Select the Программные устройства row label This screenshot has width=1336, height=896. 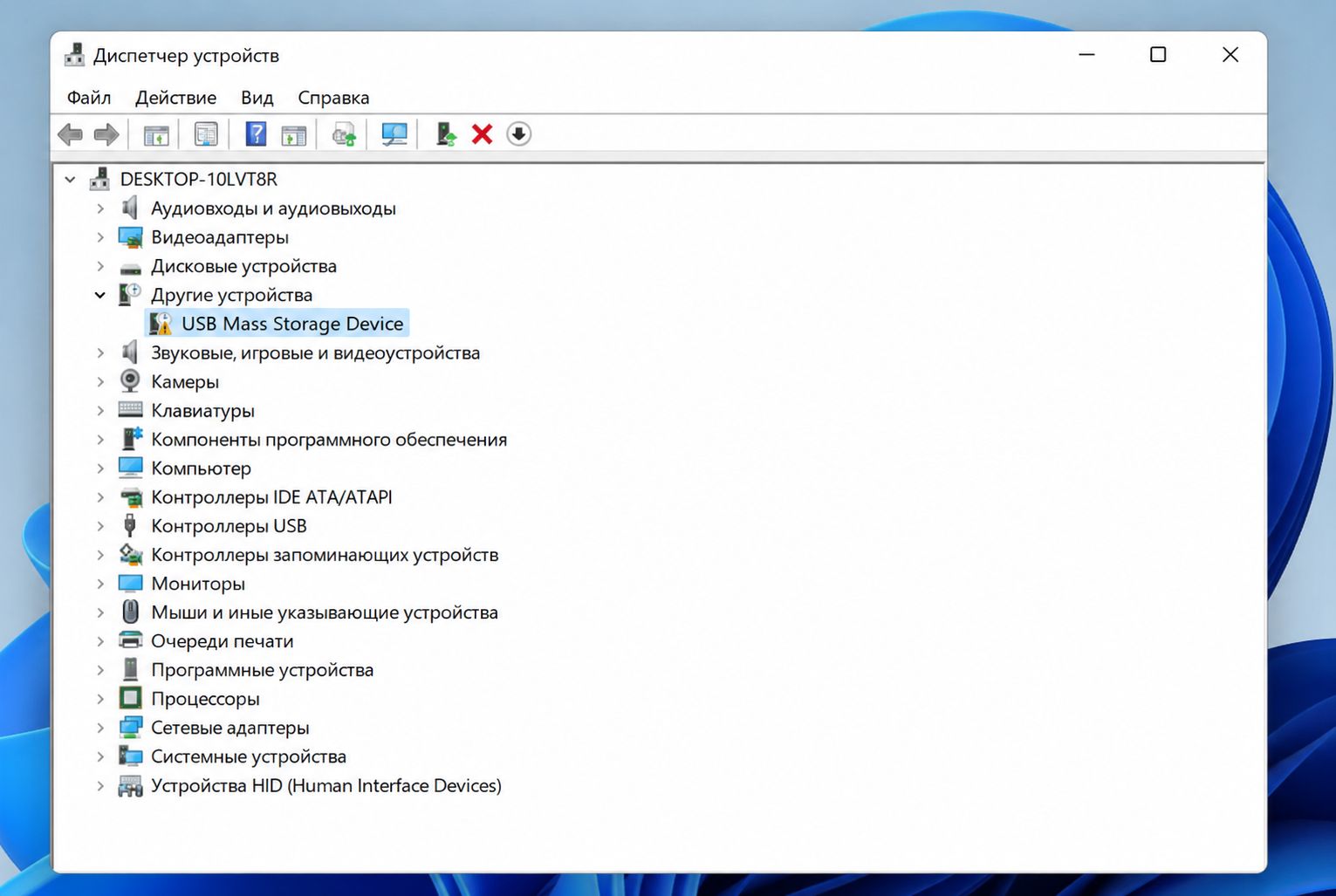pyautogui.click(x=262, y=670)
